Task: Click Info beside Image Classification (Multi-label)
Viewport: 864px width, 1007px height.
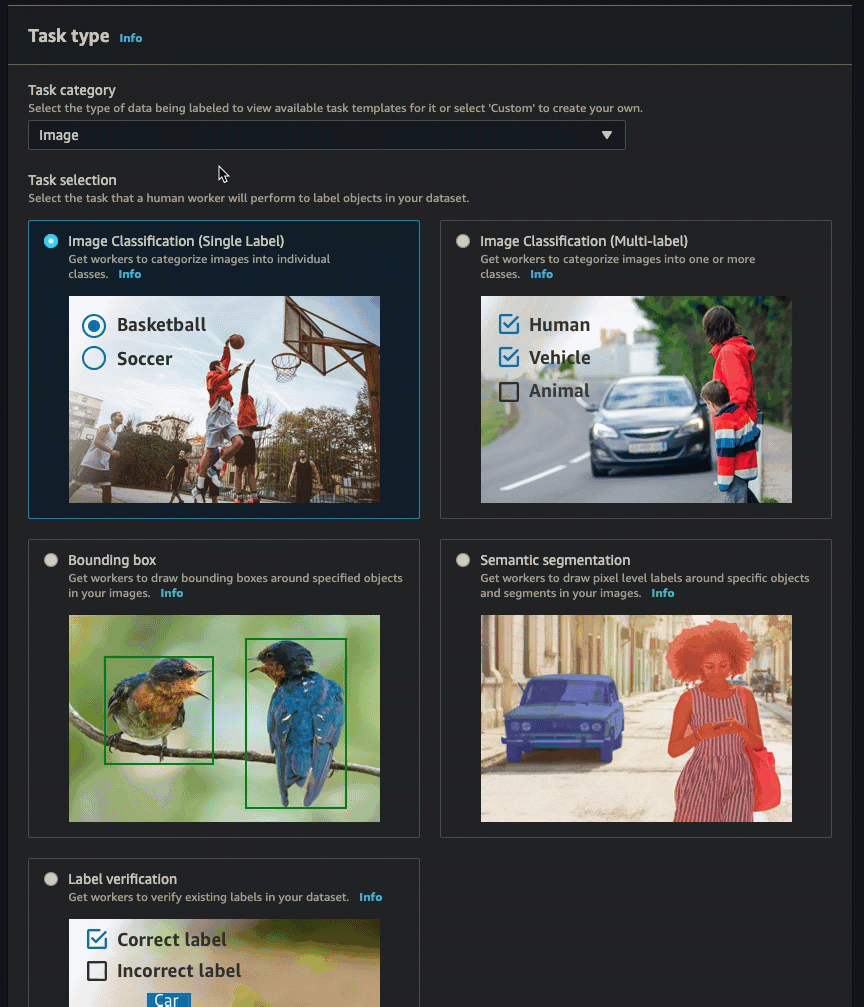Action: click(541, 274)
